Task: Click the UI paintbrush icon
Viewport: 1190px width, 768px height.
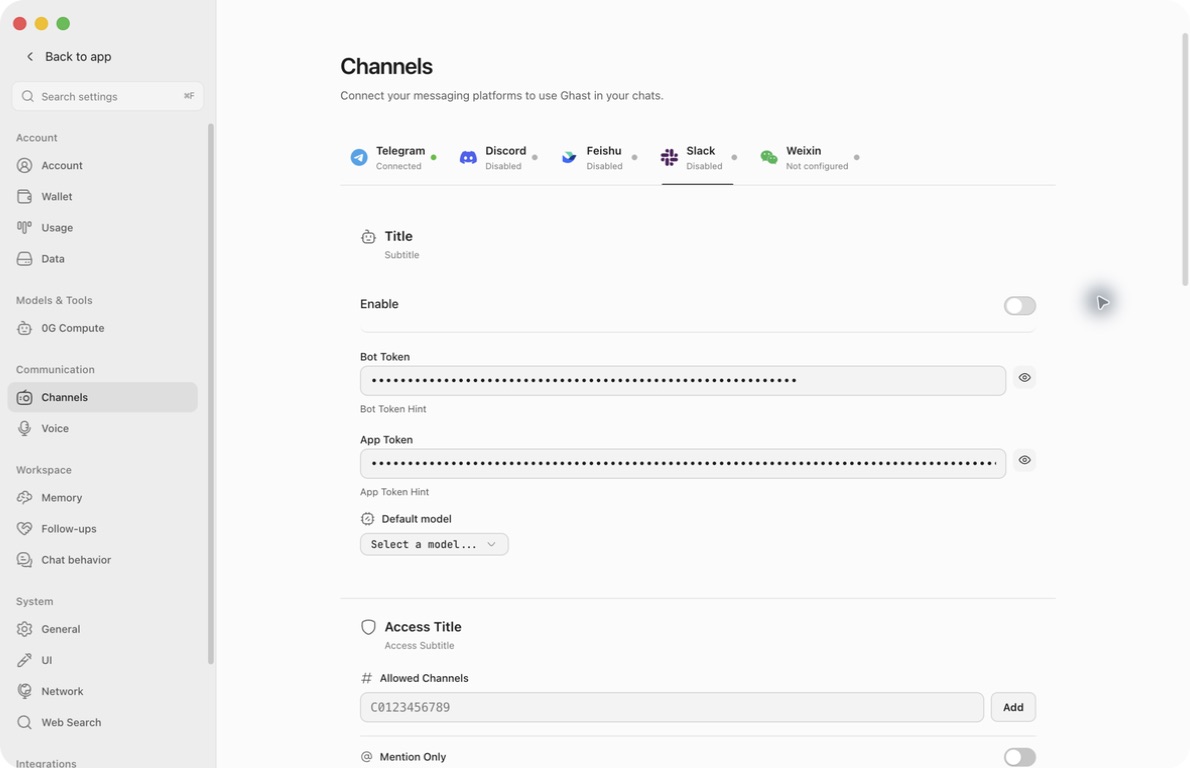Action: click(24, 660)
